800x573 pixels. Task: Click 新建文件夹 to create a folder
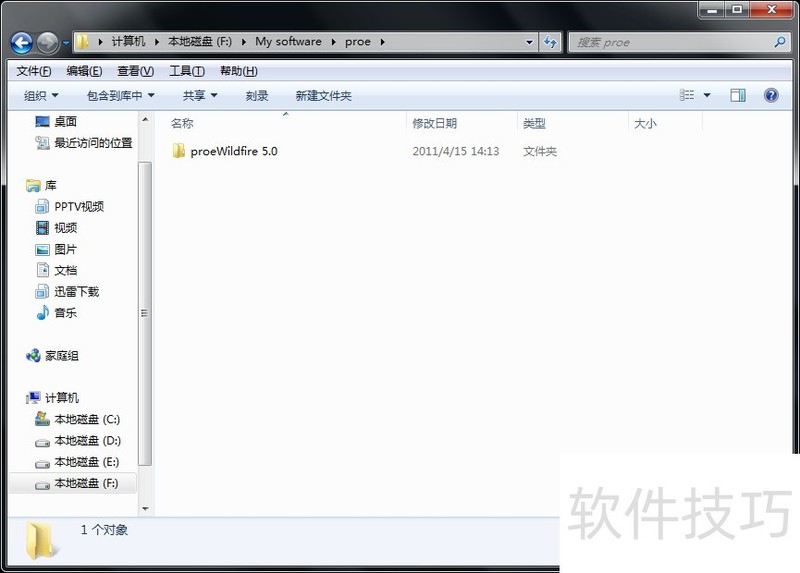(323, 95)
